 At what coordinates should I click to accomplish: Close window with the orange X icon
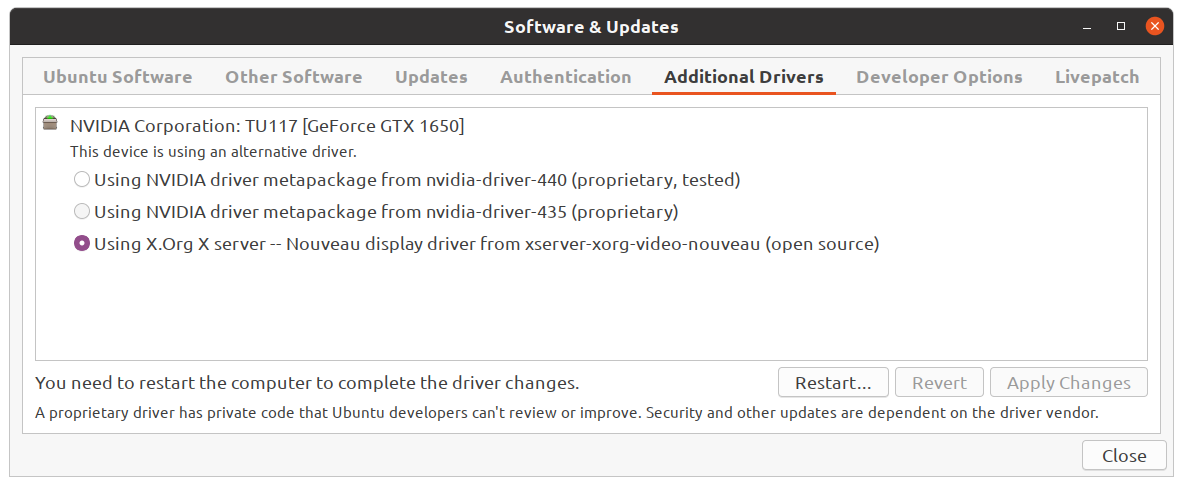pos(1154,26)
